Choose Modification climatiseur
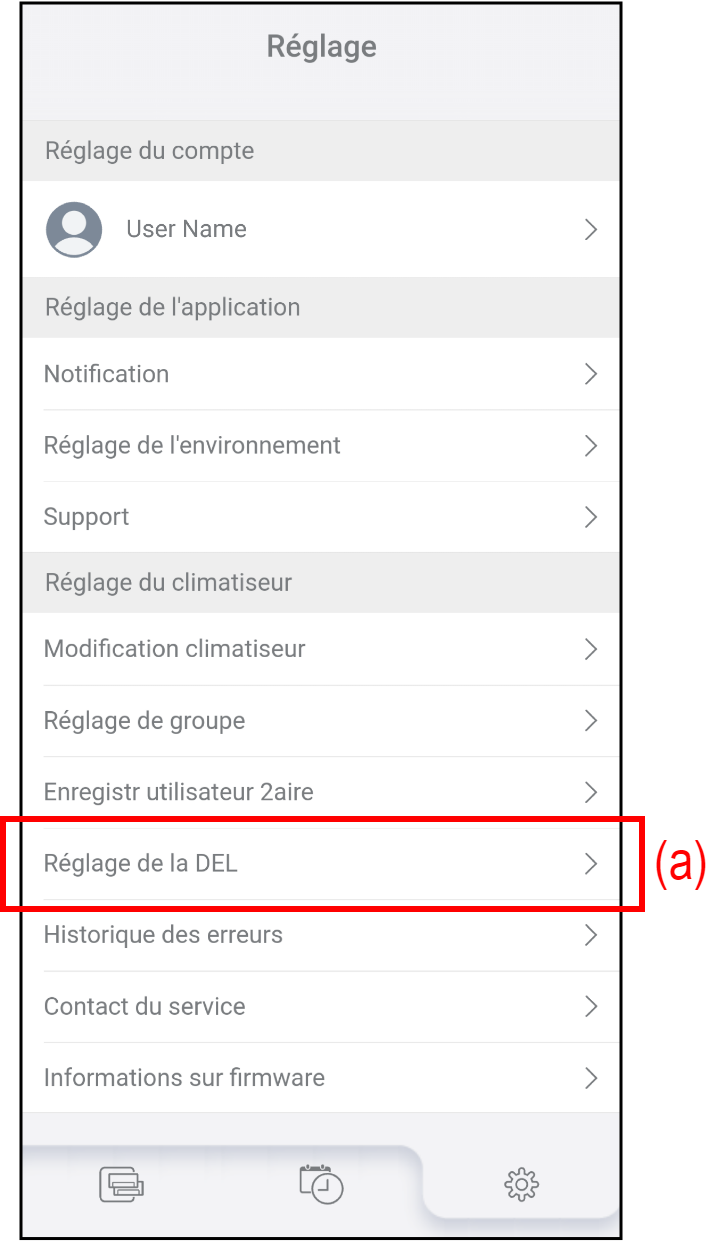This screenshot has height=1243, width=715. (175, 649)
